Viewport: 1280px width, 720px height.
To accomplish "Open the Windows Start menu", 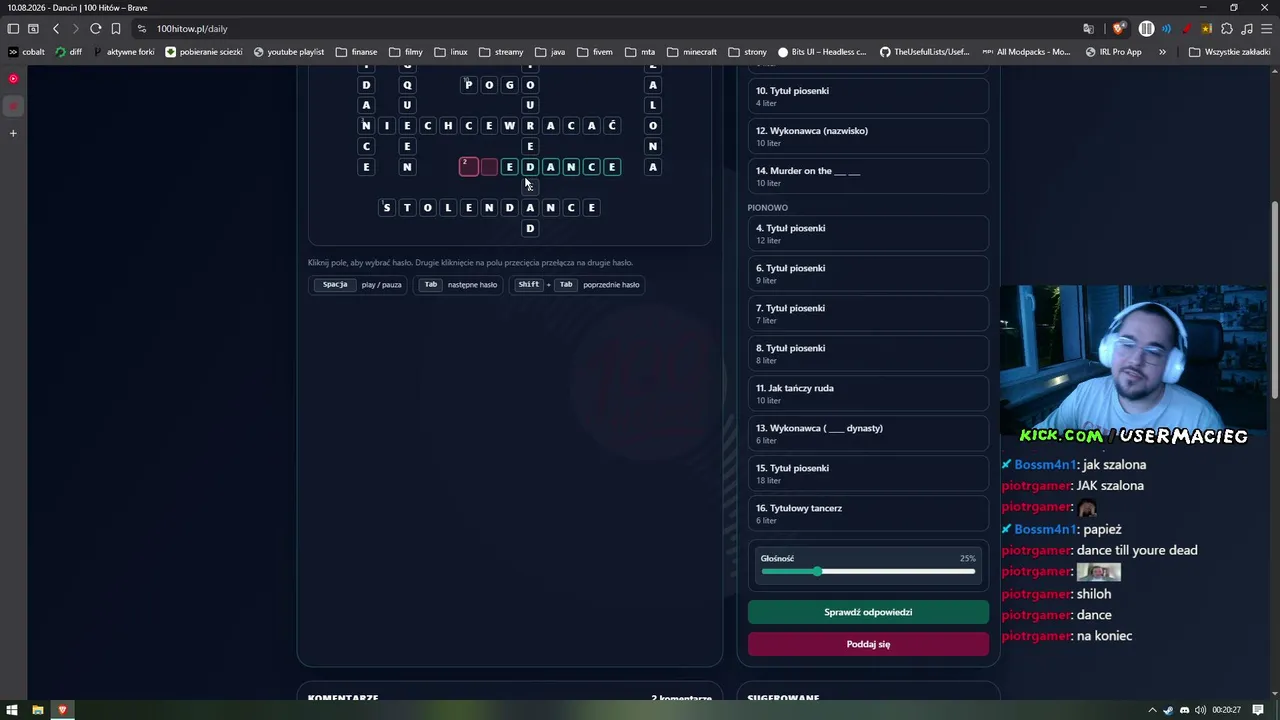I will point(12,710).
